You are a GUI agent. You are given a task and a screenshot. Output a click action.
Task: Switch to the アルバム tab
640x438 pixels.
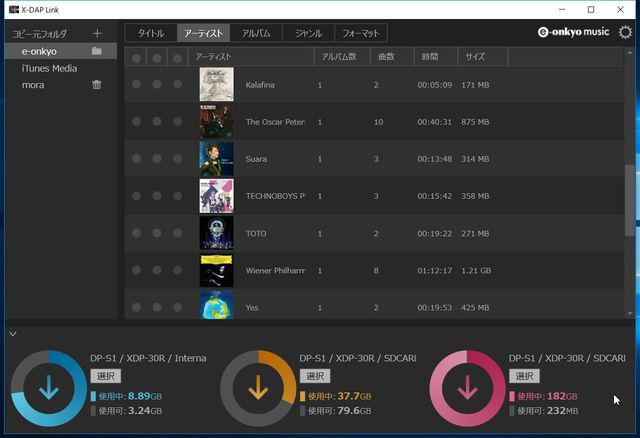coord(256,33)
